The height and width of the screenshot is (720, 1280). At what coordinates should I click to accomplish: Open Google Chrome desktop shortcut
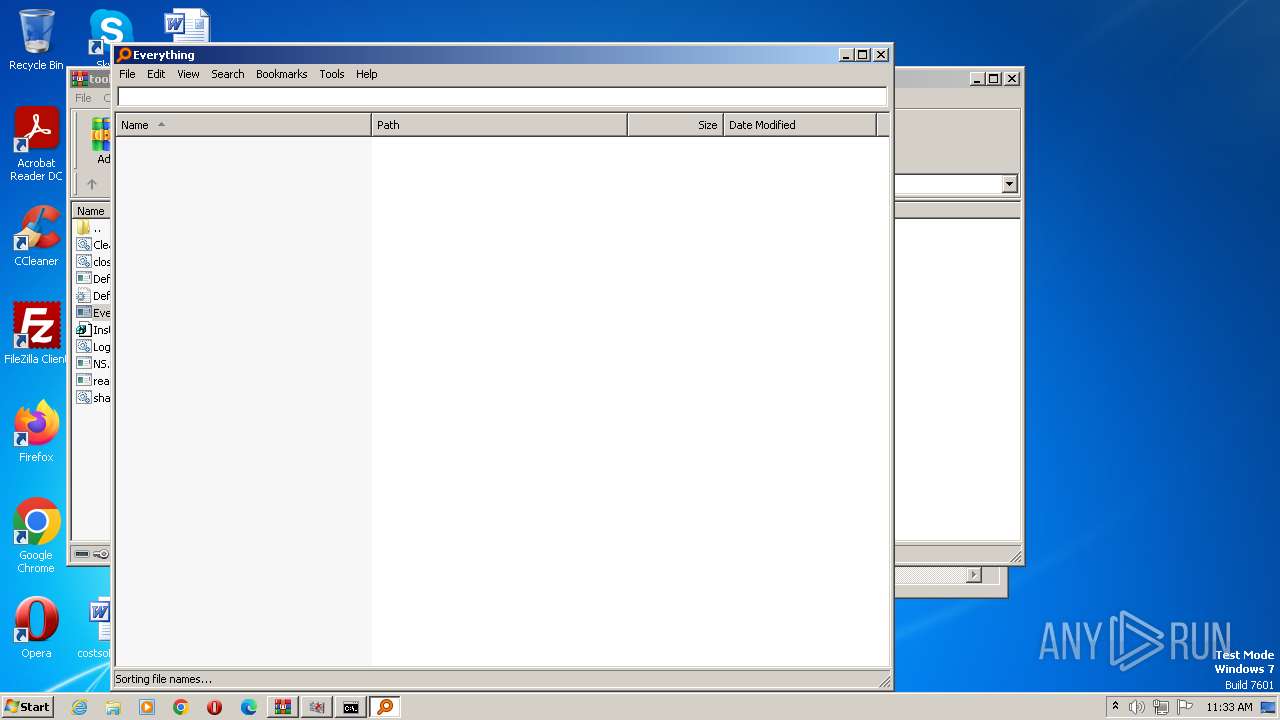tap(36, 536)
